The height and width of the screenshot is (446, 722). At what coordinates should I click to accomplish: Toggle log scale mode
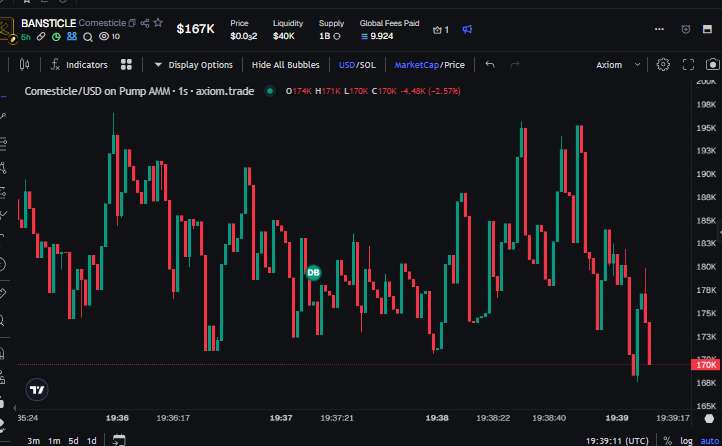tap(687, 441)
